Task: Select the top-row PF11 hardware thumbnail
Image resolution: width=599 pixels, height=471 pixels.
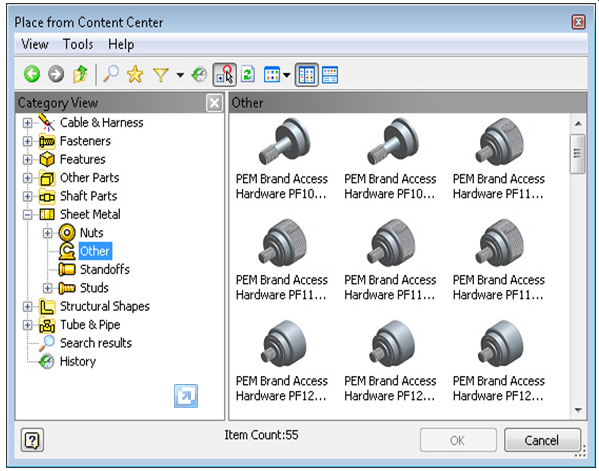Action: pyautogui.click(x=499, y=141)
